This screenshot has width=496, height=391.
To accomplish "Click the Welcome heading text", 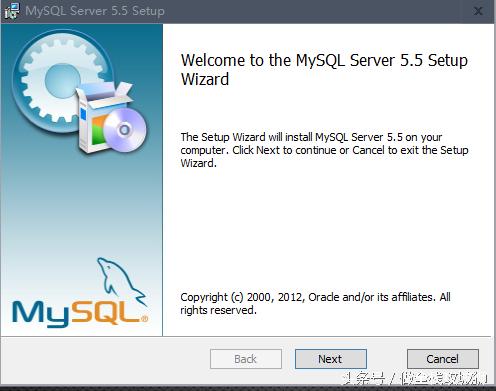I will (x=324, y=70).
